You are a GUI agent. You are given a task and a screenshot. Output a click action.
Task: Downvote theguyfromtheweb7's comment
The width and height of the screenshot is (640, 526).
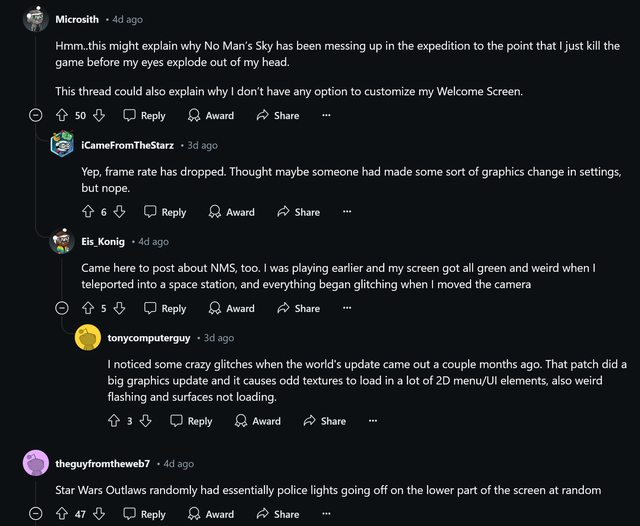tap(98, 514)
